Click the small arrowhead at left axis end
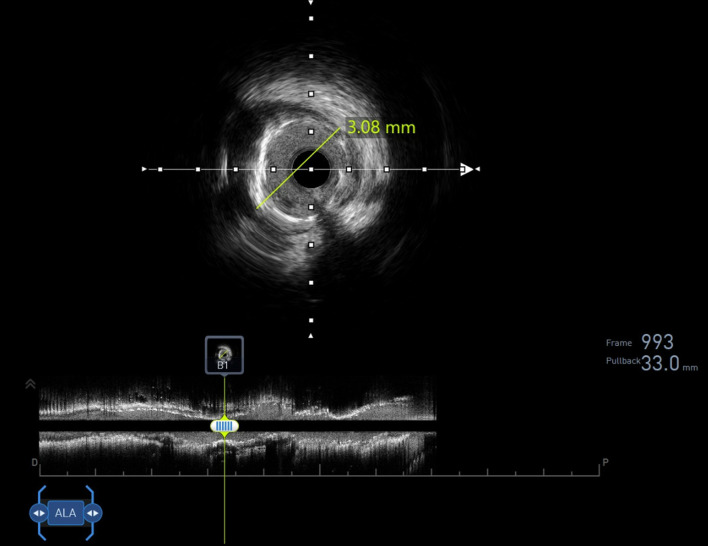The image size is (708, 546). pos(144,169)
